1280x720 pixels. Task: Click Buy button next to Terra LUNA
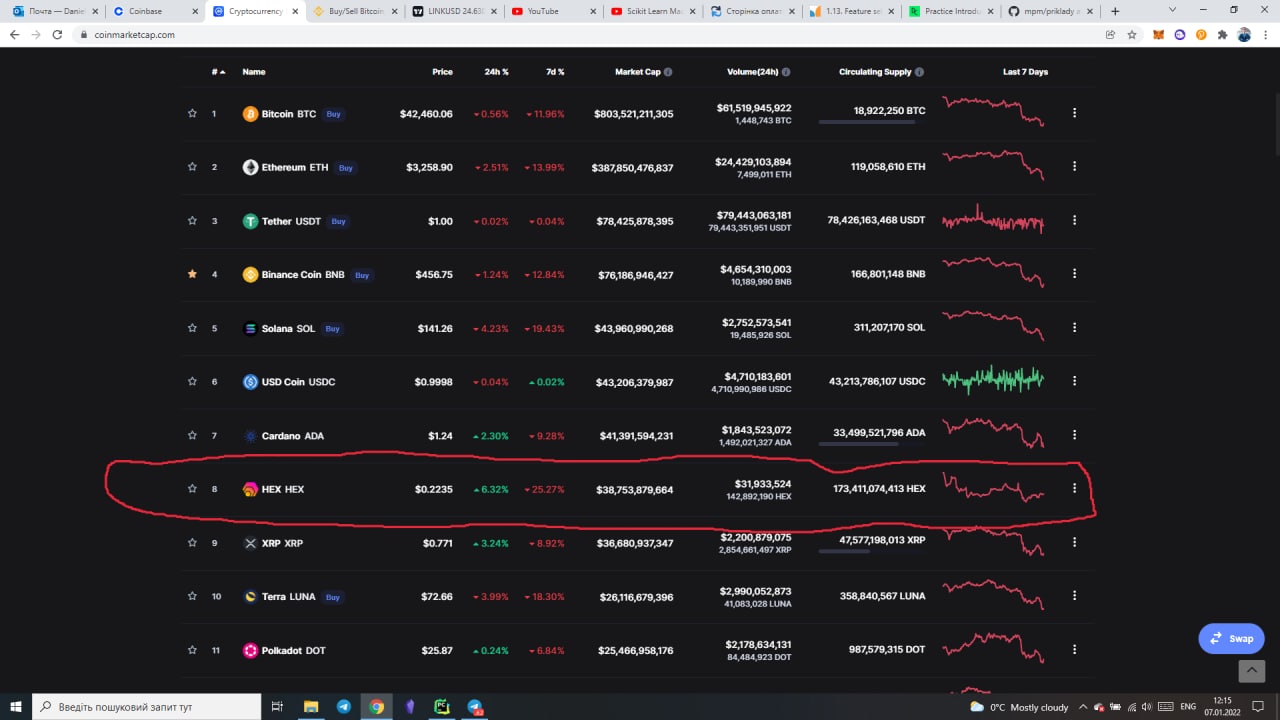point(333,597)
